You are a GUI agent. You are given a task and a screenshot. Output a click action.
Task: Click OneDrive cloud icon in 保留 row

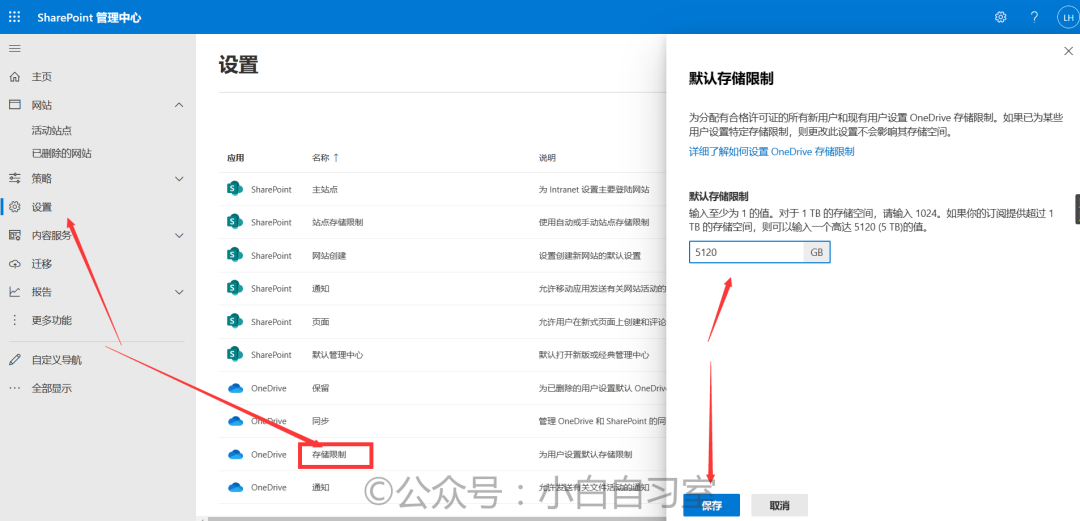pyautogui.click(x=236, y=388)
